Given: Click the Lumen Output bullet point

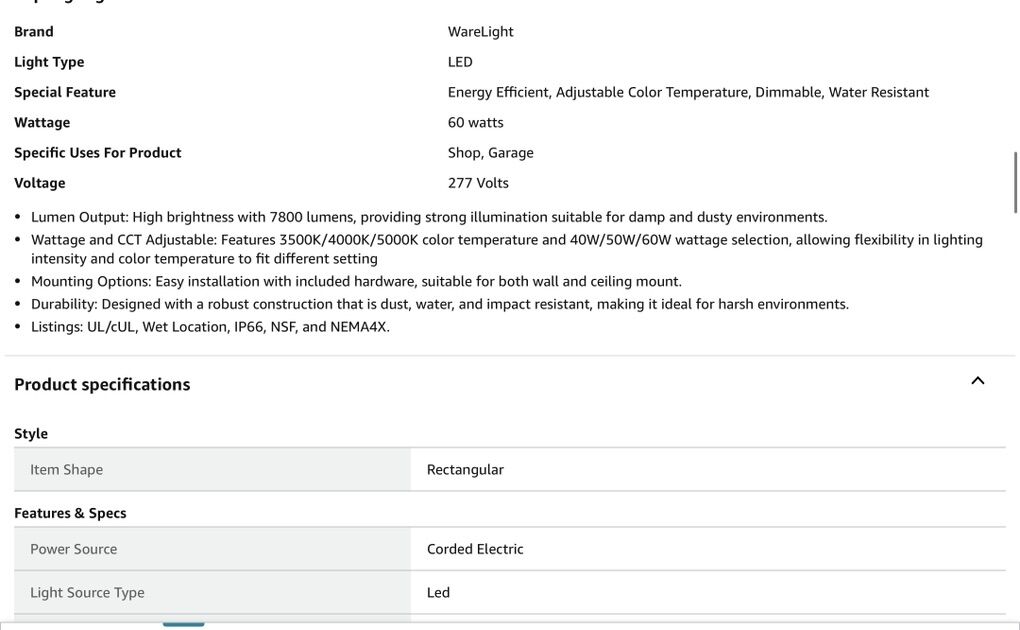Looking at the screenshot, I should pos(429,217).
